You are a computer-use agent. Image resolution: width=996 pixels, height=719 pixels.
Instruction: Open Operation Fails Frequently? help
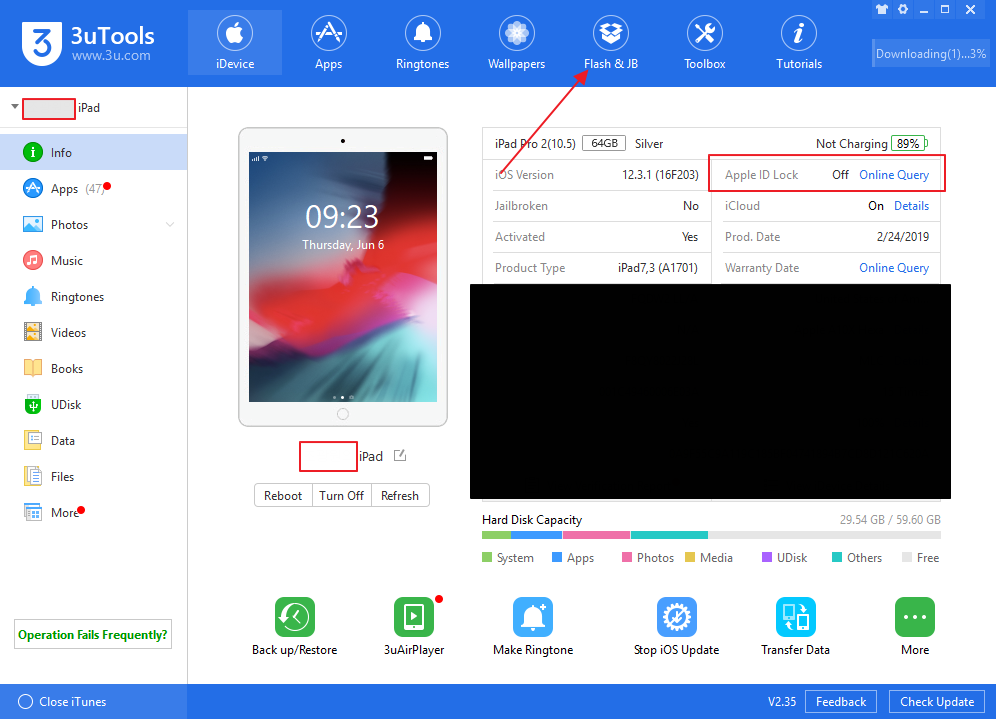click(x=93, y=635)
